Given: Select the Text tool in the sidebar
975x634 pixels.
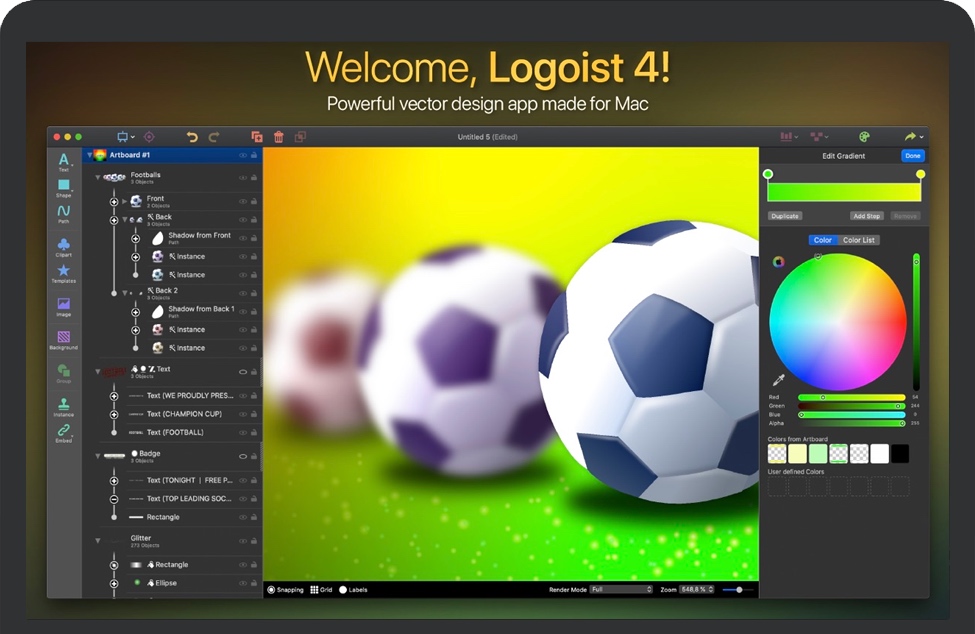Looking at the screenshot, I should pyautogui.click(x=63, y=162).
